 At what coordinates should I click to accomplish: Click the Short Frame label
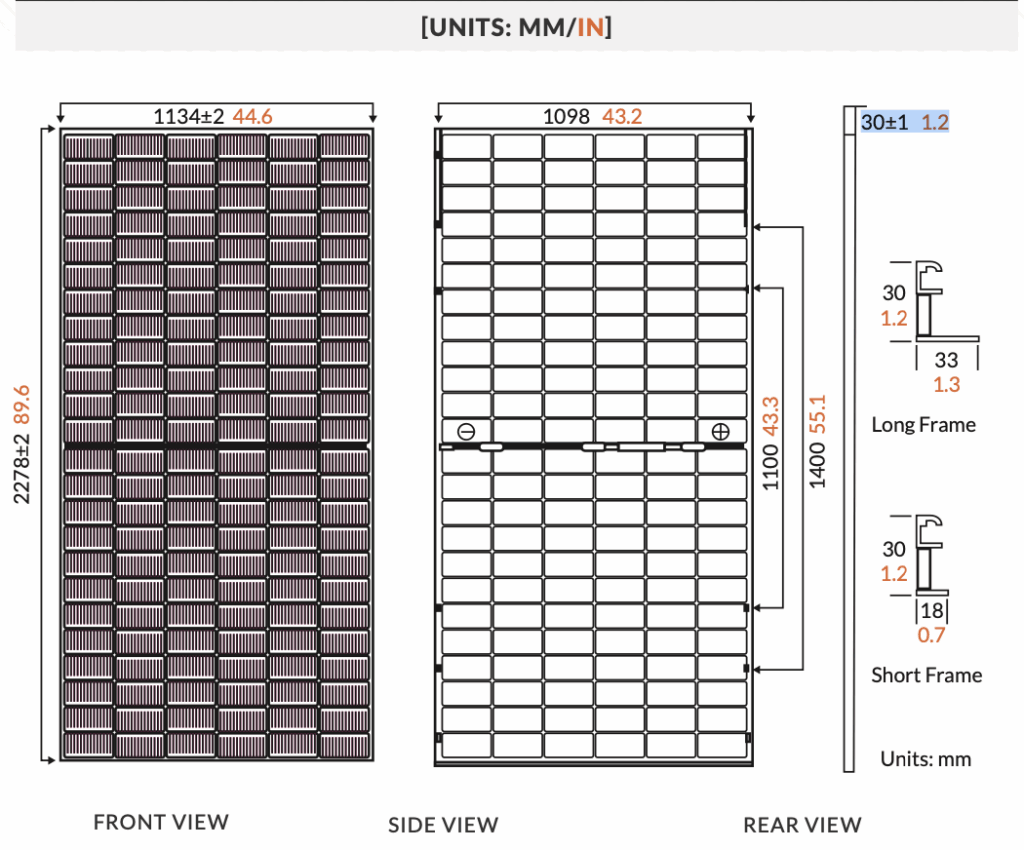(926, 675)
